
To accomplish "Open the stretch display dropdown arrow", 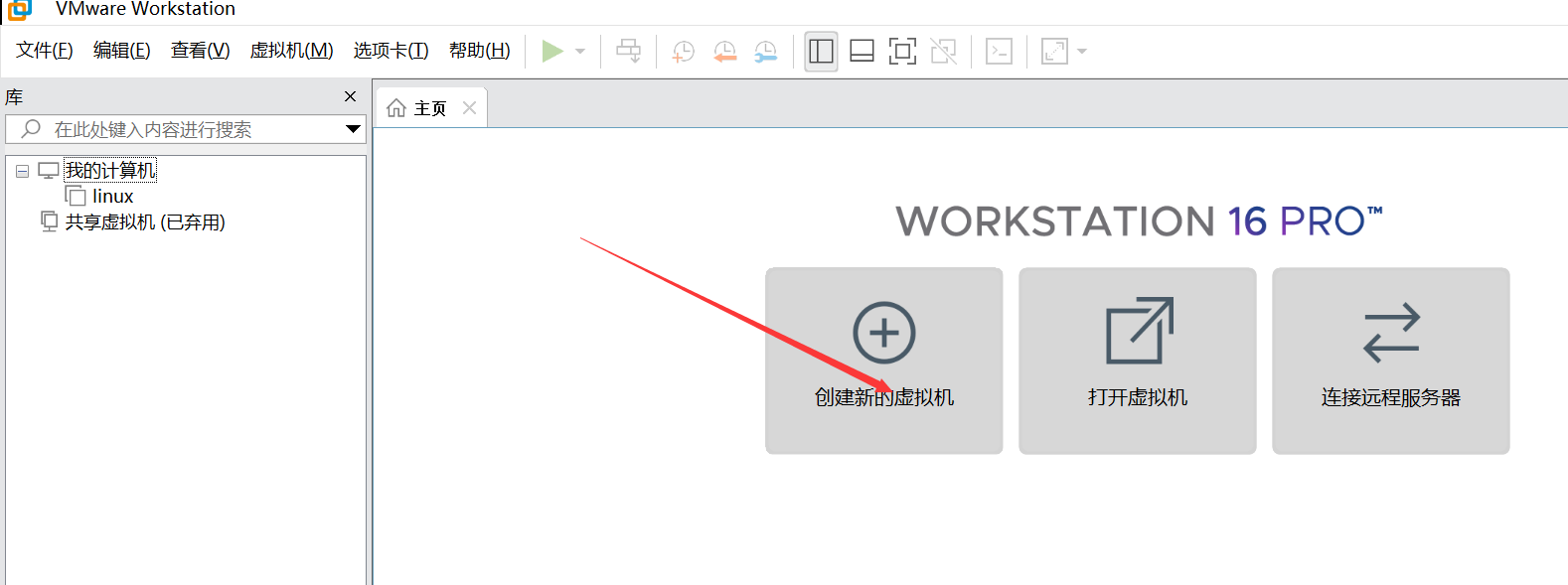I will [x=1082, y=52].
